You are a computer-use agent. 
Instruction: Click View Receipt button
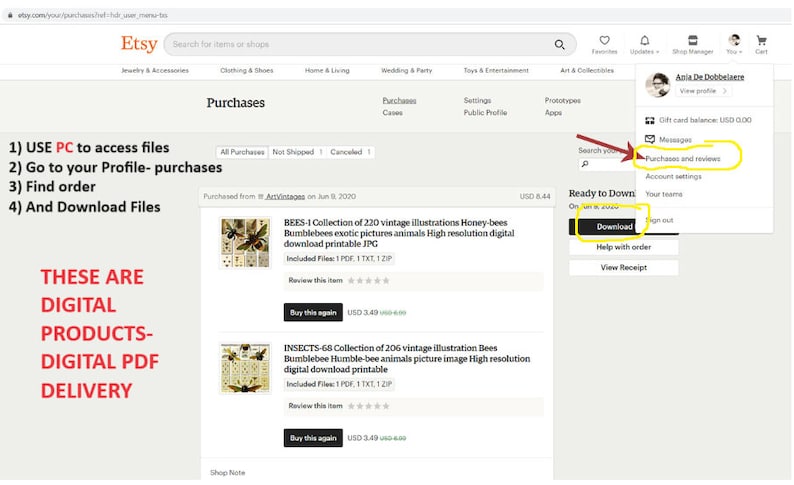(623, 267)
